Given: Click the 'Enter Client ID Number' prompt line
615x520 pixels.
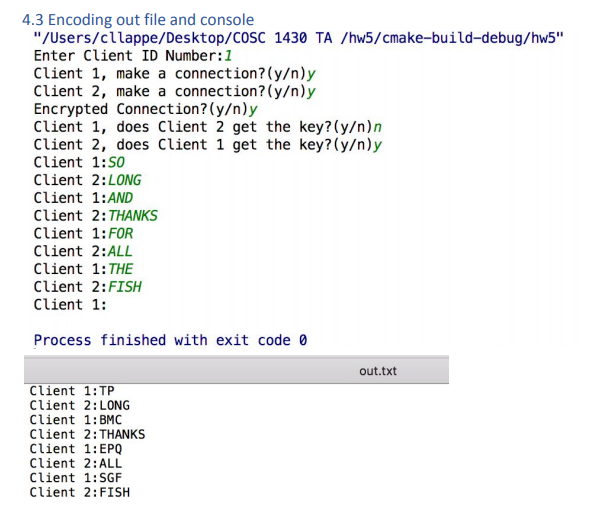Looking at the screenshot, I should (x=133, y=56).
